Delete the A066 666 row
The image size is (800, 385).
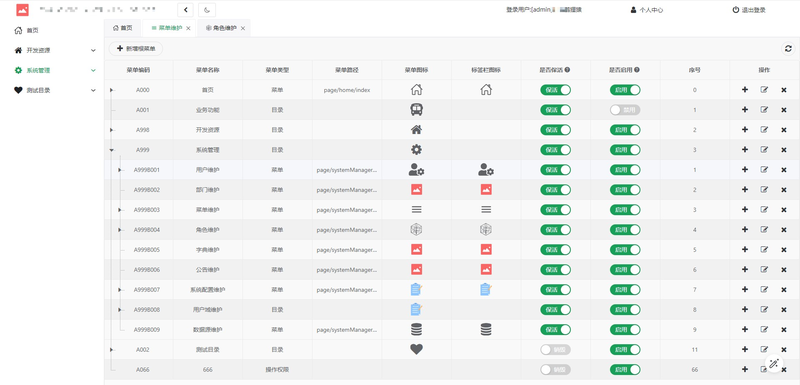(x=784, y=370)
